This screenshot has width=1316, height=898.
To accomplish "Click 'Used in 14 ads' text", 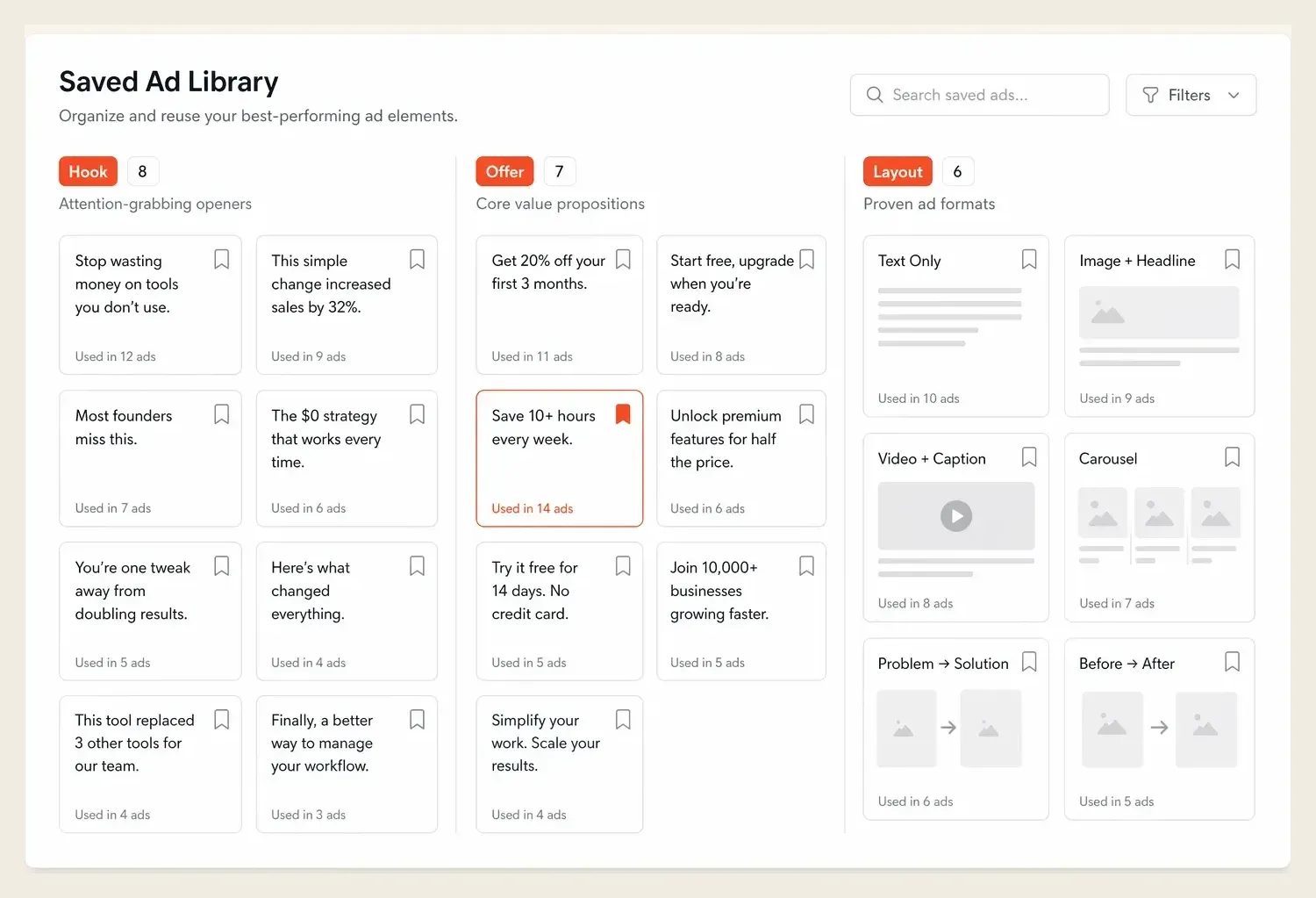I will [x=533, y=509].
